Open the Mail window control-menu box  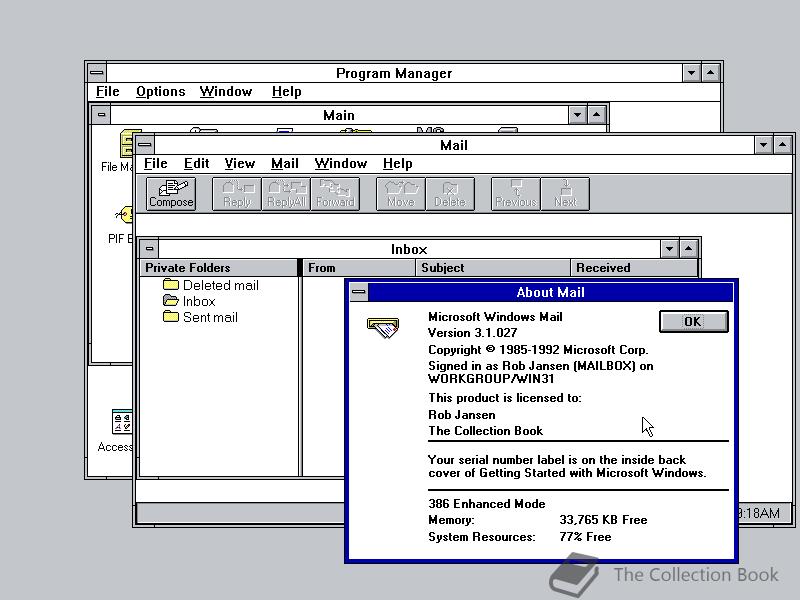145,145
